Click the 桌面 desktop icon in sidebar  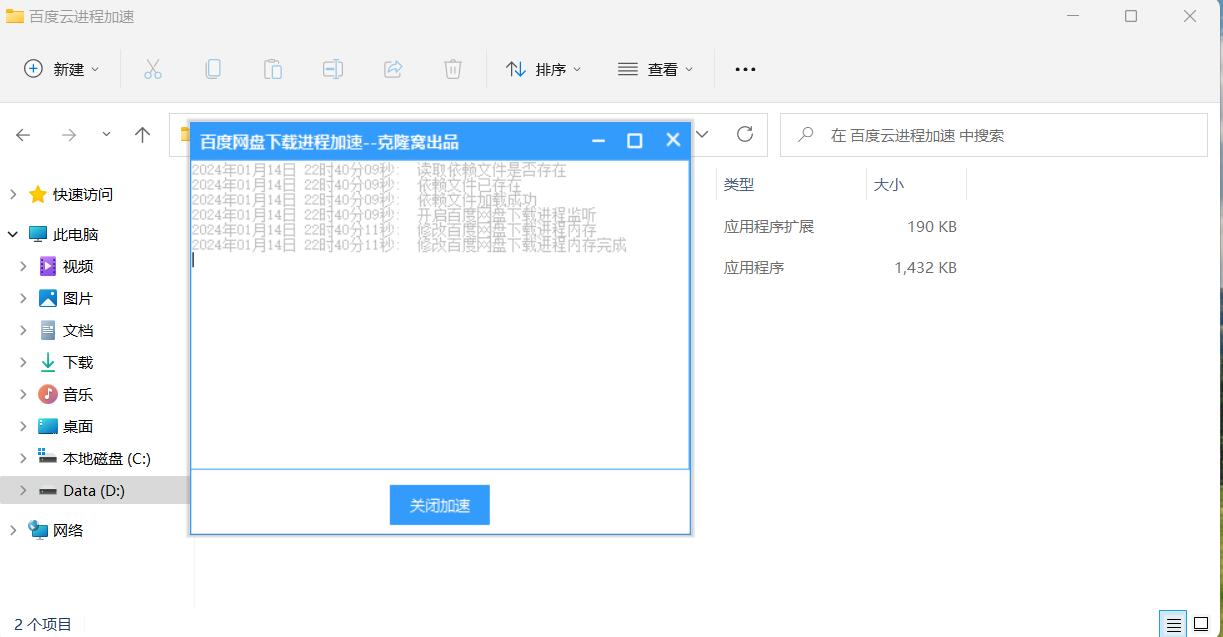click(47, 426)
